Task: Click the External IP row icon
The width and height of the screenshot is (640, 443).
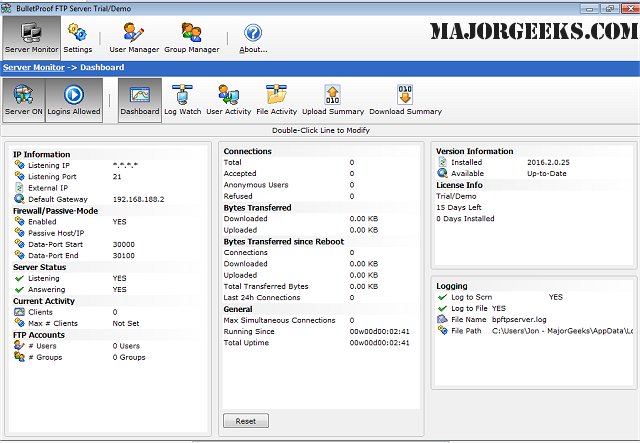Action: pyautogui.click(x=19, y=188)
